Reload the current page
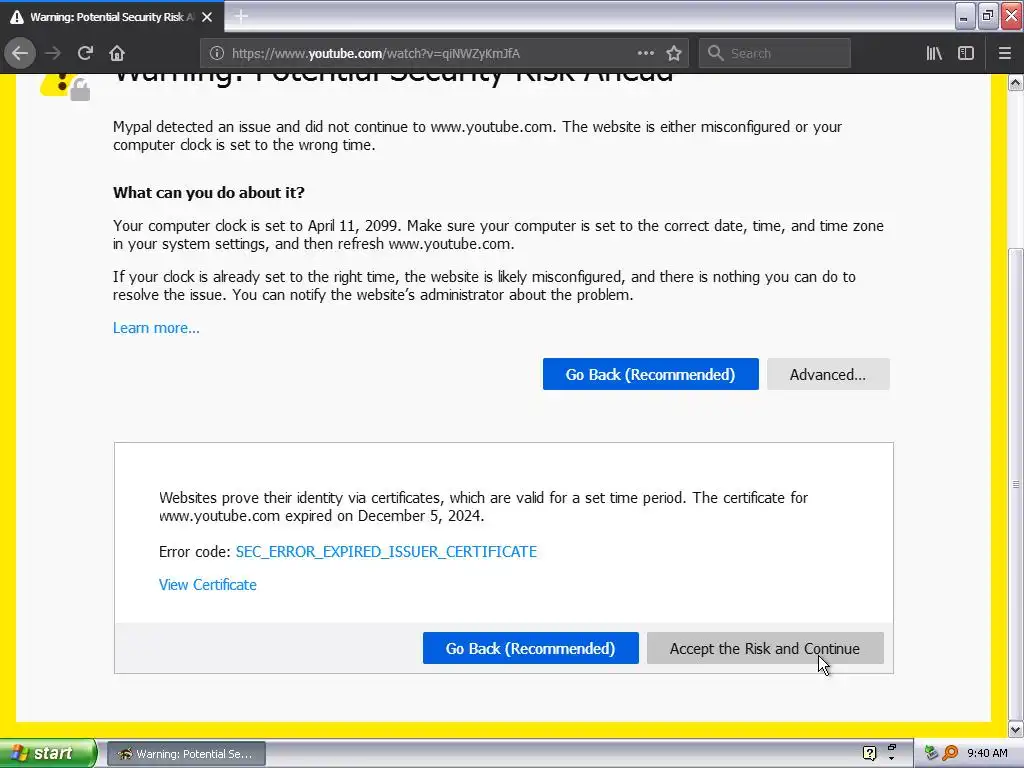The width and height of the screenshot is (1024, 768). click(85, 53)
